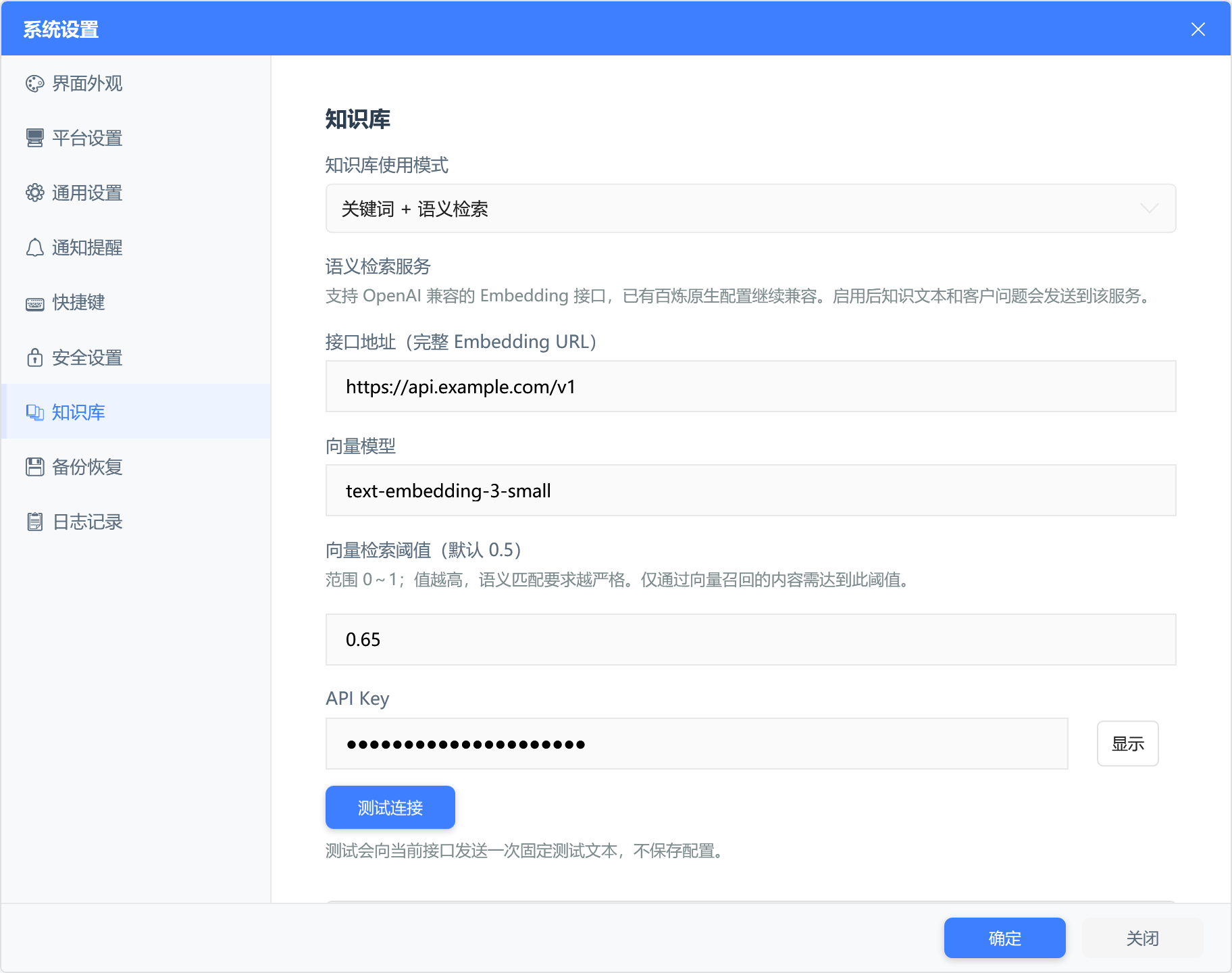
Task: Switch to 平台设置 in the sidebar
Action: 136,139
